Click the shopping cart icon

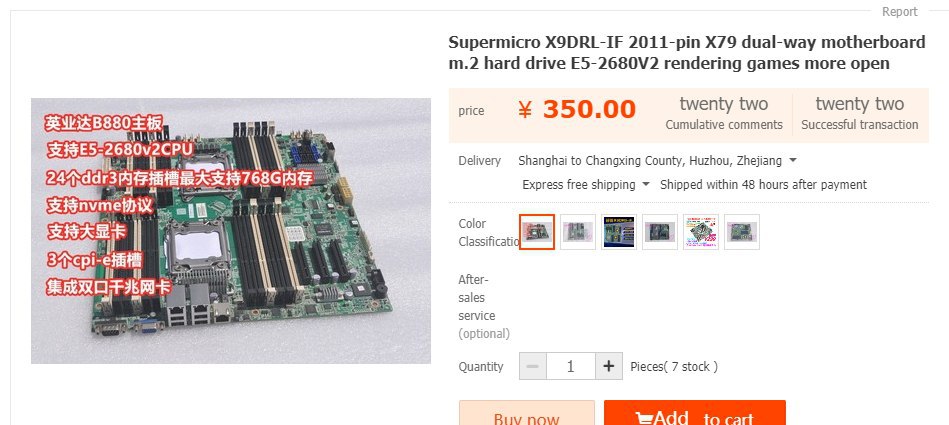tap(643, 418)
